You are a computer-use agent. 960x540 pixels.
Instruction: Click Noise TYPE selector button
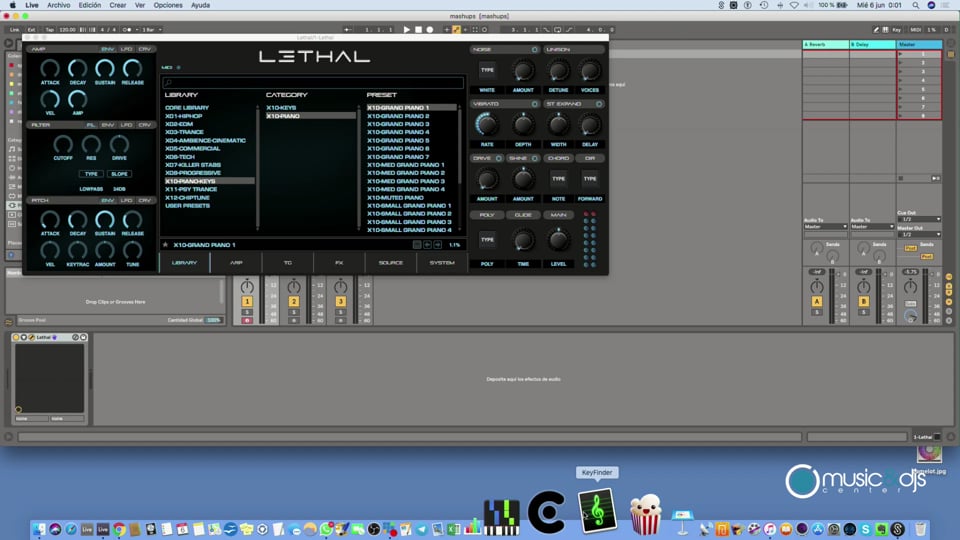click(487, 70)
